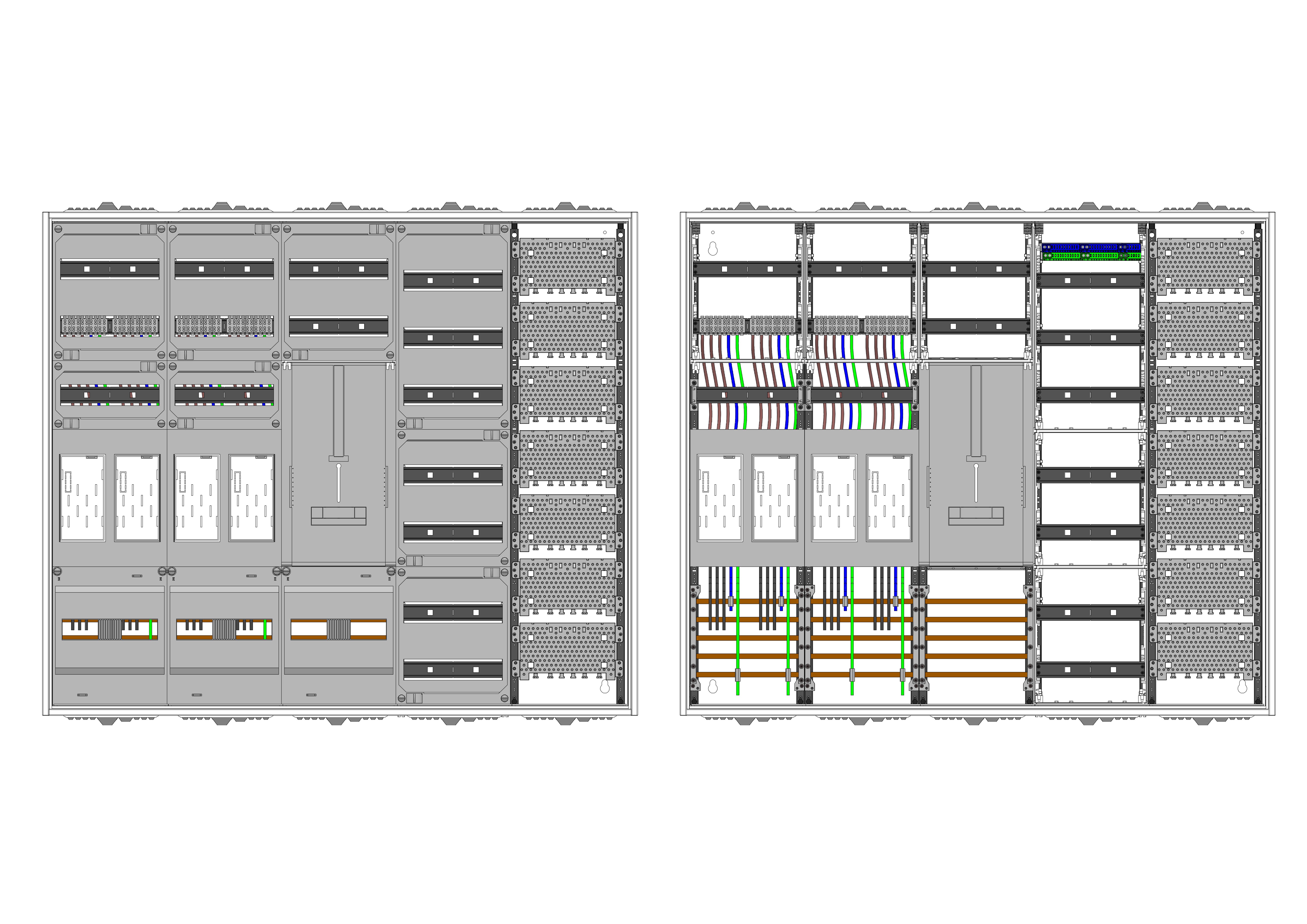1307x924 pixels.
Task: Click DIN rail directly below blue terminal strip
Action: click(1091, 280)
